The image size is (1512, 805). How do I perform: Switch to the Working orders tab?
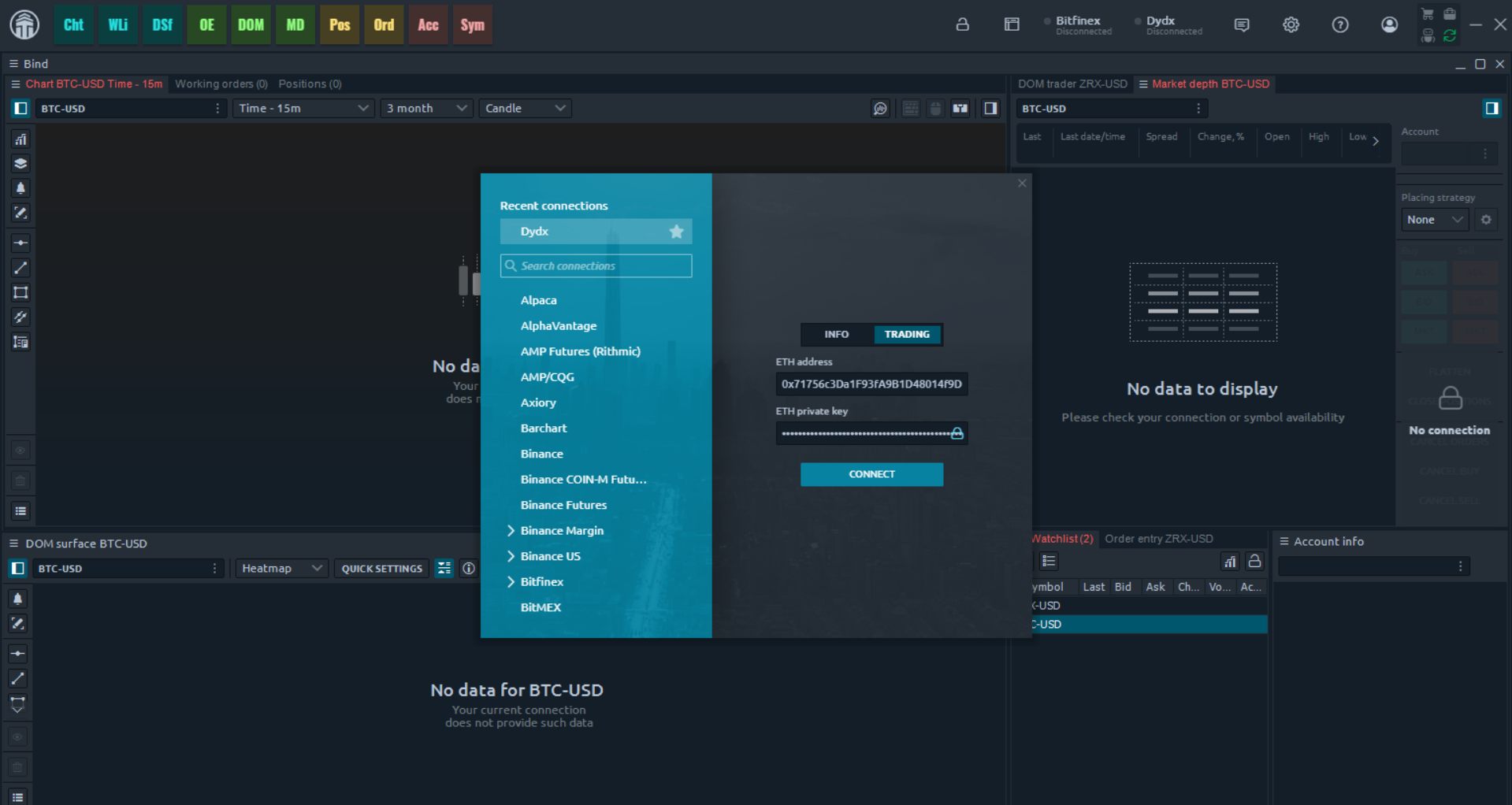[221, 84]
